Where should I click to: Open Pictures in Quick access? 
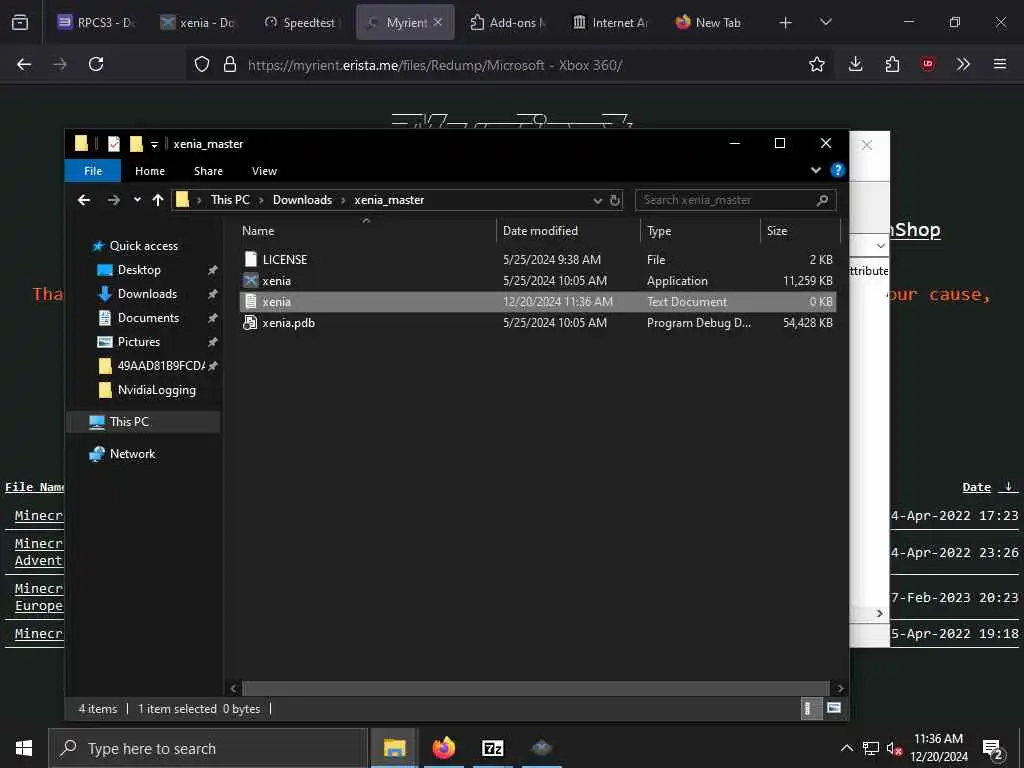tap(138, 342)
